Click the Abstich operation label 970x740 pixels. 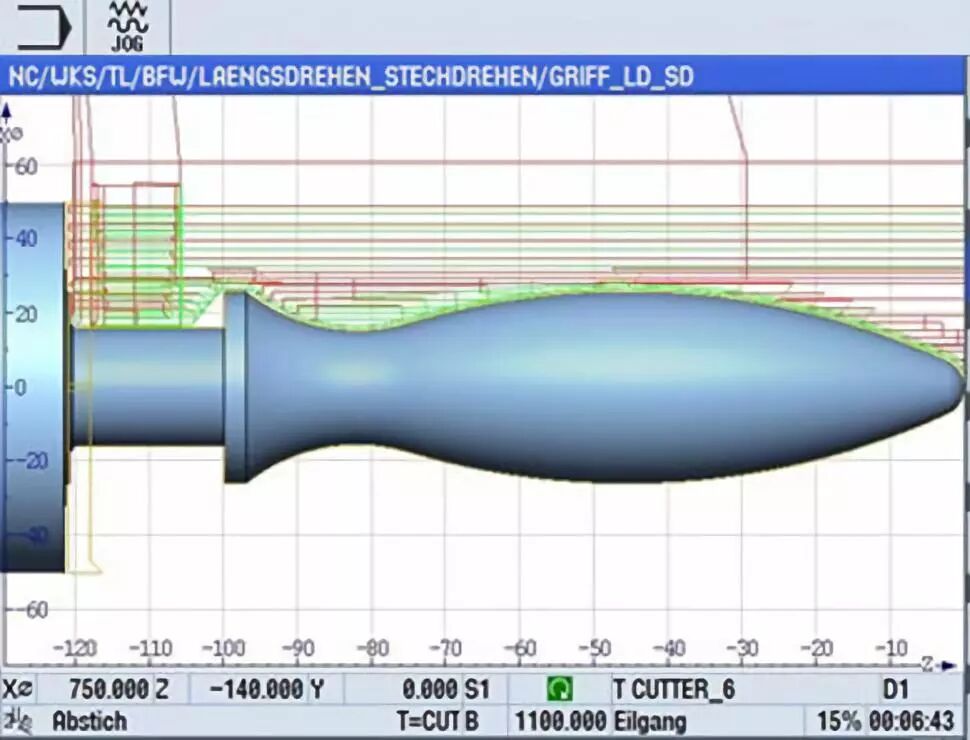pos(90,720)
